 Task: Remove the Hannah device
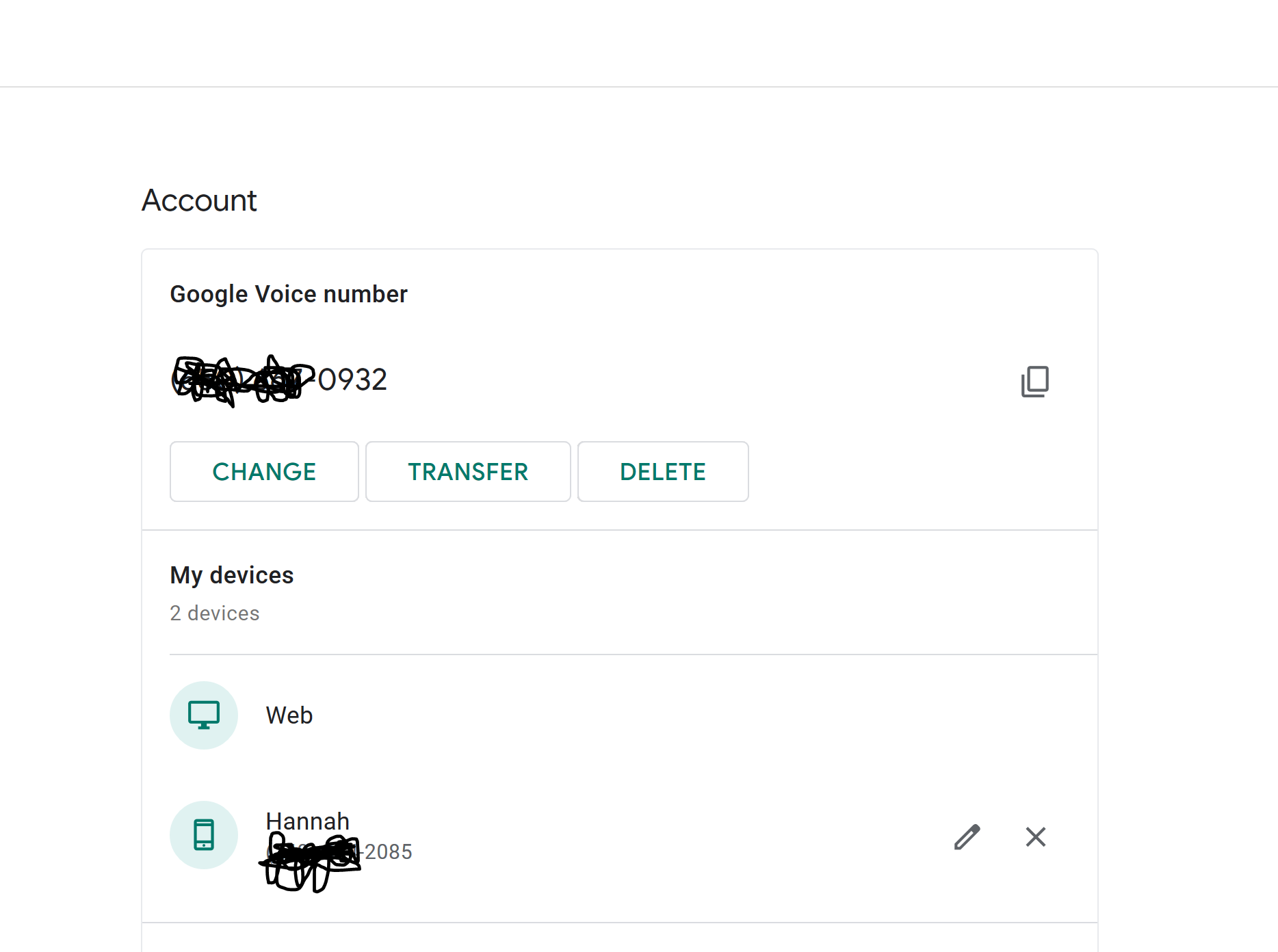point(1036,836)
